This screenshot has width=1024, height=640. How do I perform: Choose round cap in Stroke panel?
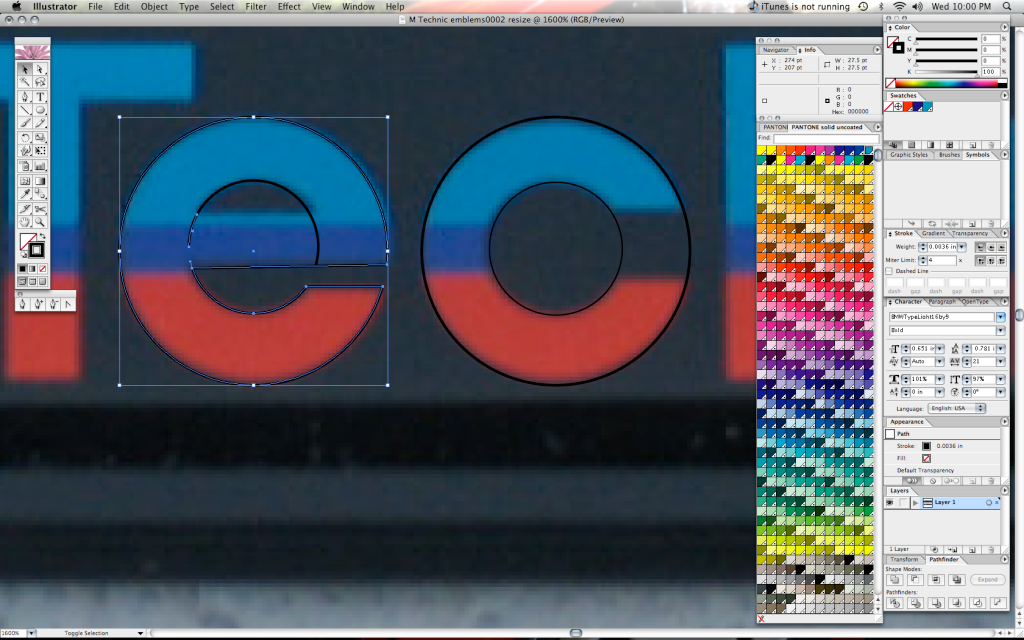[991, 247]
